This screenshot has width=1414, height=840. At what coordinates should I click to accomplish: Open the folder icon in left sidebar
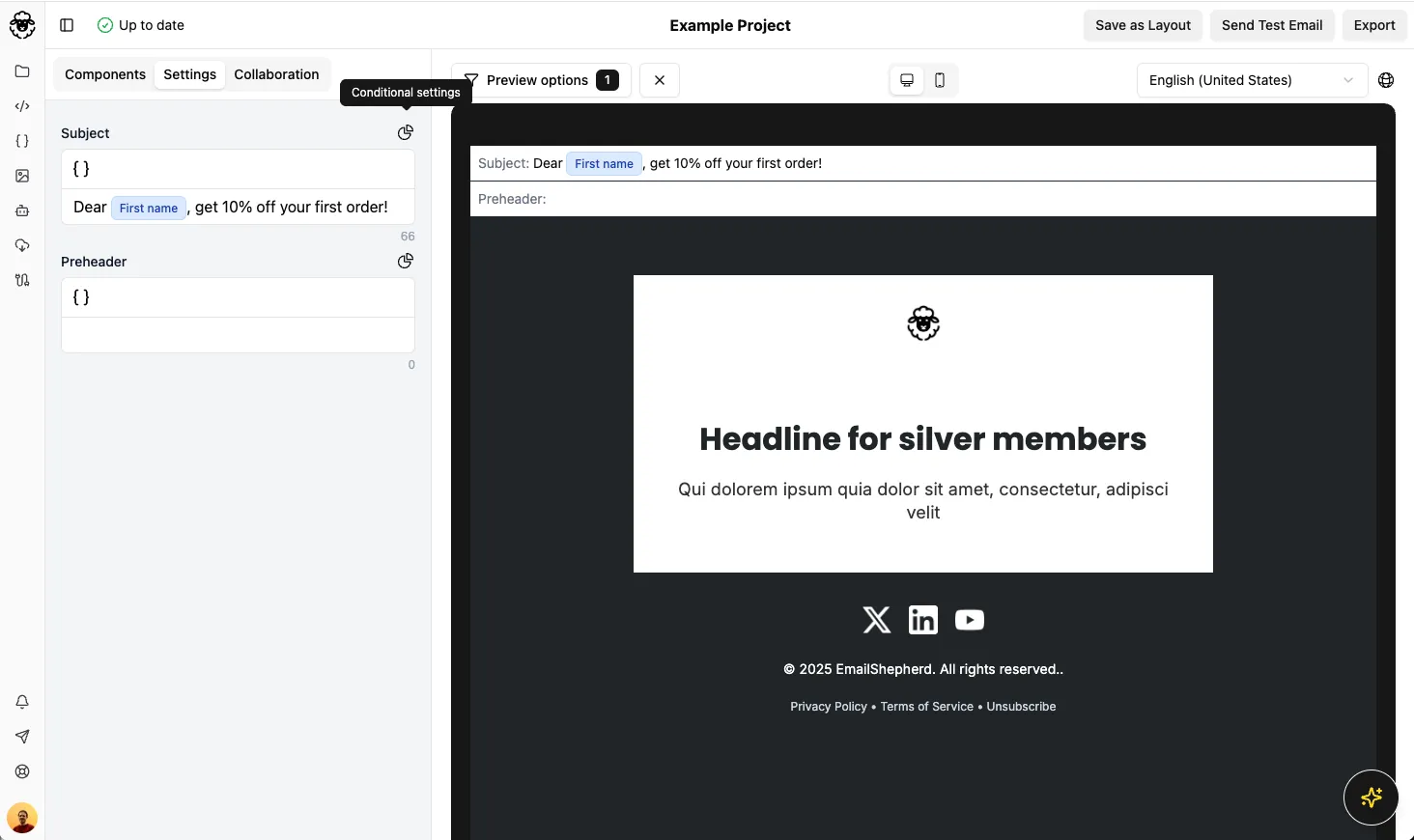22,71
